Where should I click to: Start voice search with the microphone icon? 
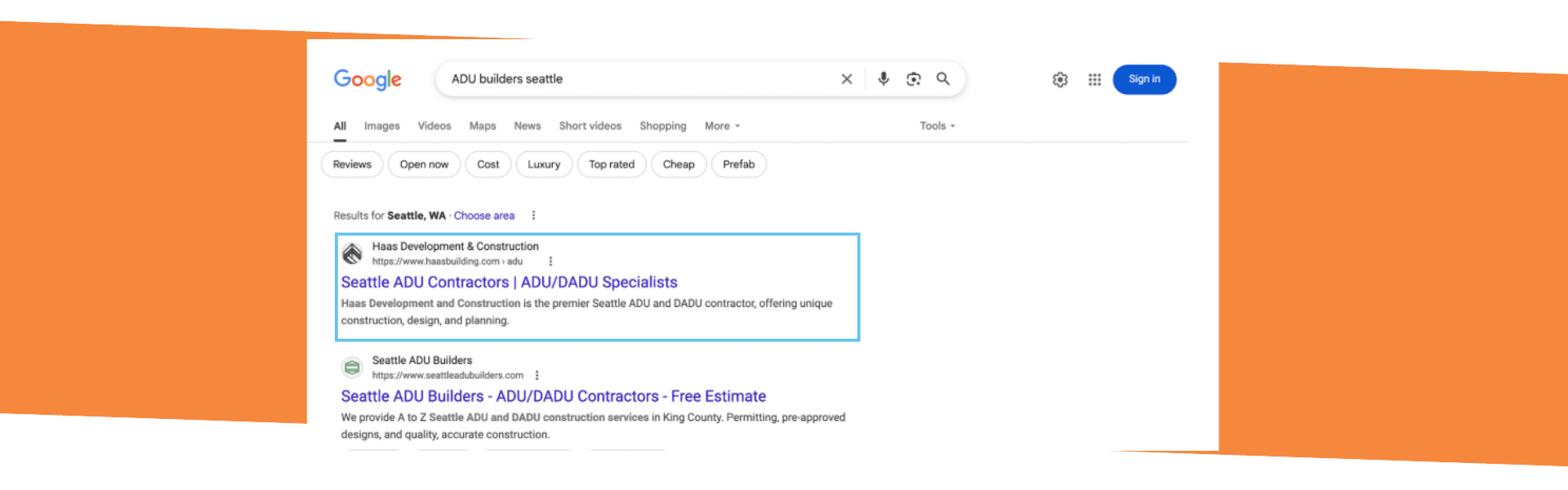click(x=884, y=79)
